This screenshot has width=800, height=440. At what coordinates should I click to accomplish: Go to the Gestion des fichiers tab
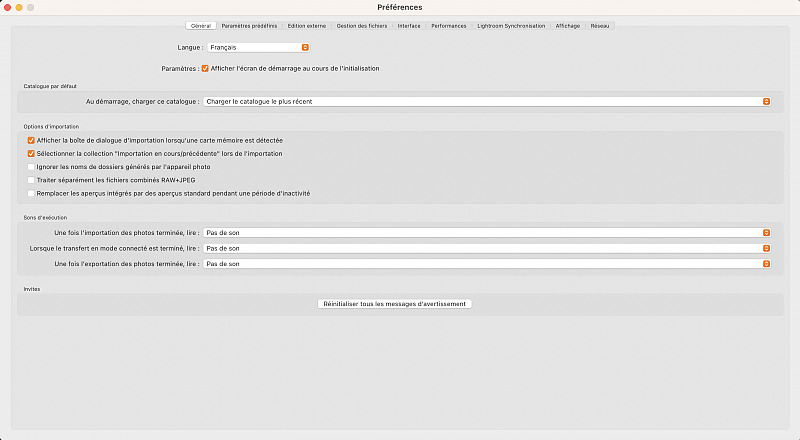click(x=360, y=26)
